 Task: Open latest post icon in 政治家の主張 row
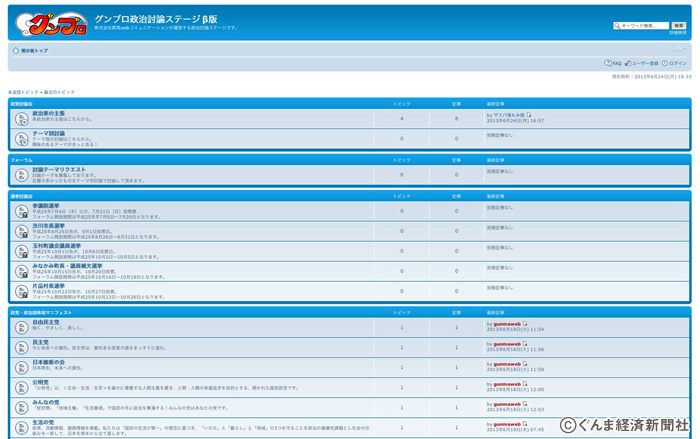click(x=529, y=115)
